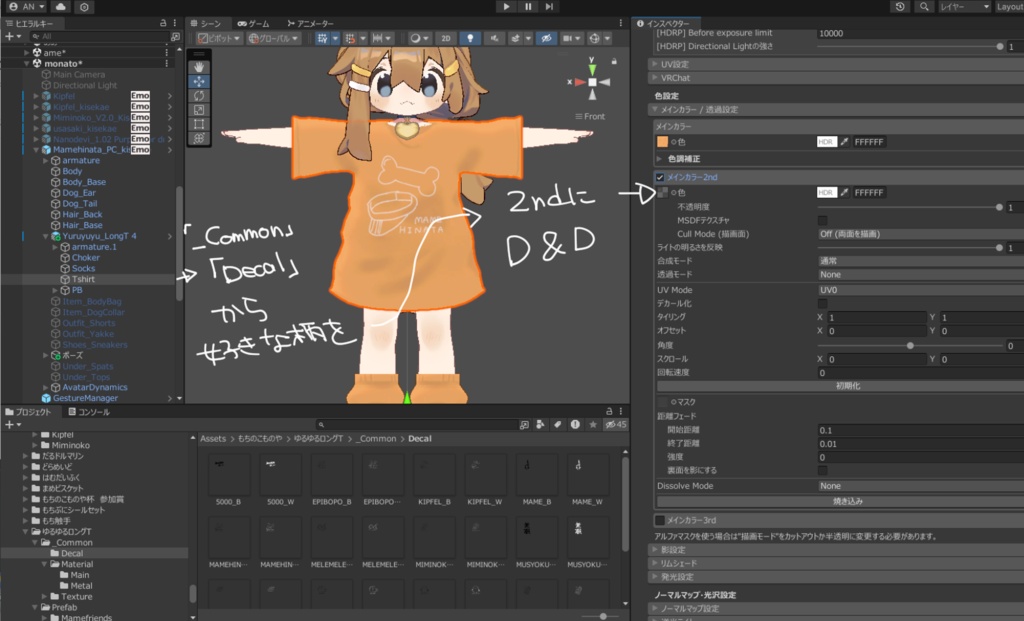Viewport: 1024px width, 621px height.
Task: Open the cloud services icon
Action: (60, 7)
